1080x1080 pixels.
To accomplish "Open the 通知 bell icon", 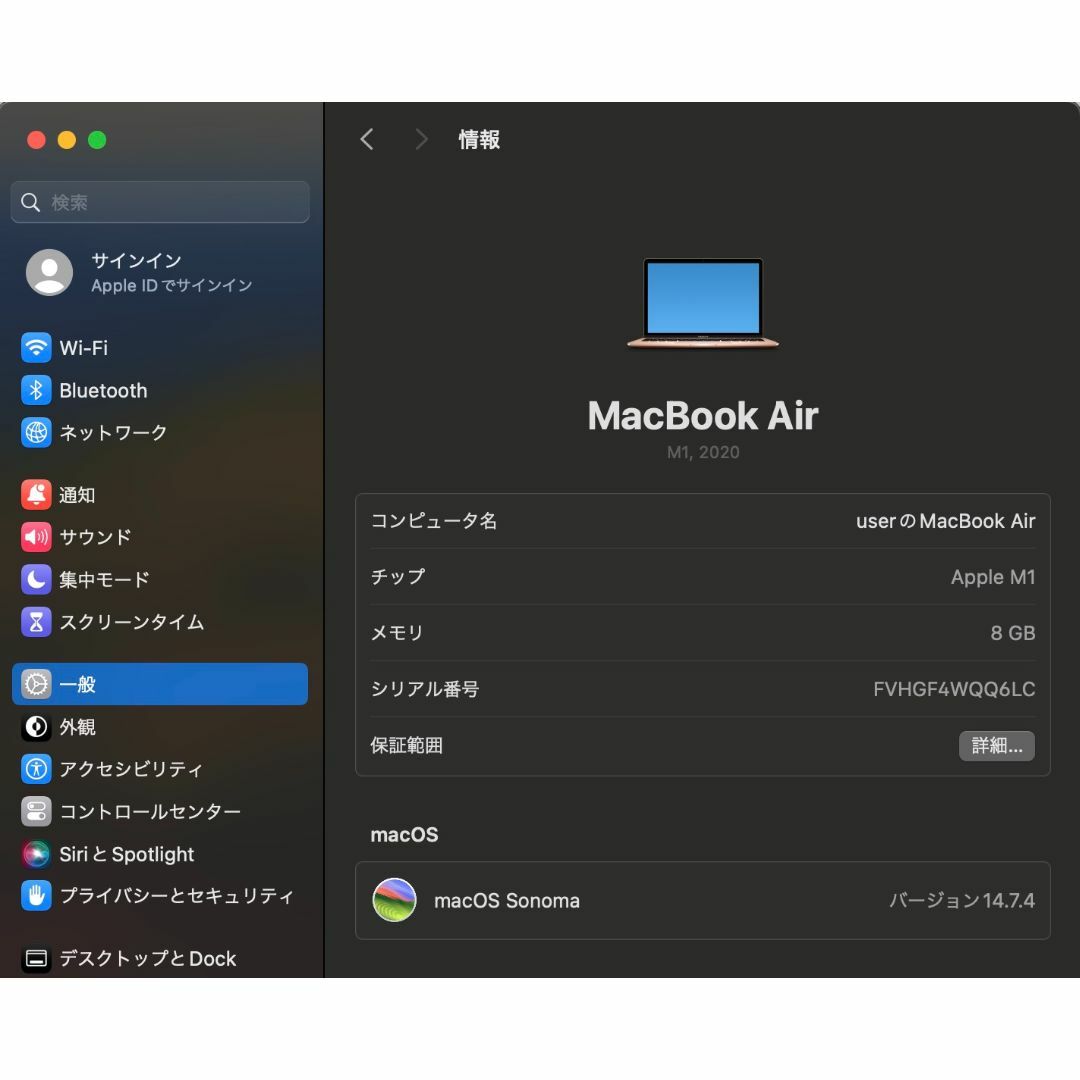I will (x=36, y=495).
